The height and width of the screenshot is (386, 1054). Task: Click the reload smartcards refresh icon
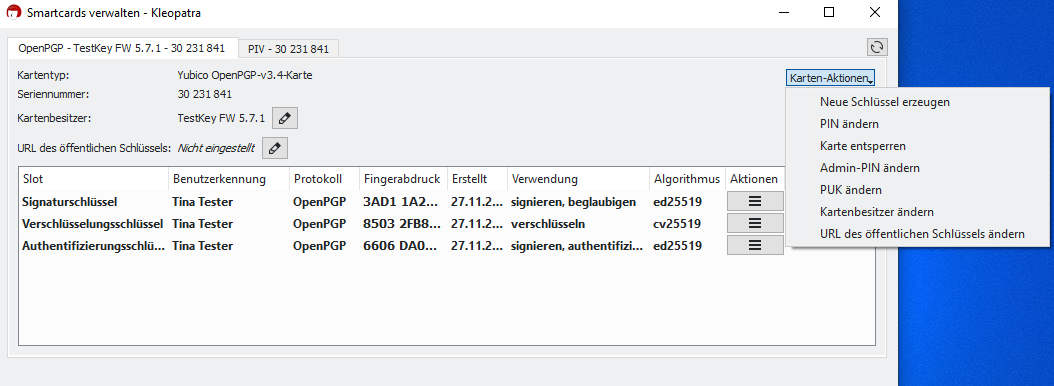(877, 47)
